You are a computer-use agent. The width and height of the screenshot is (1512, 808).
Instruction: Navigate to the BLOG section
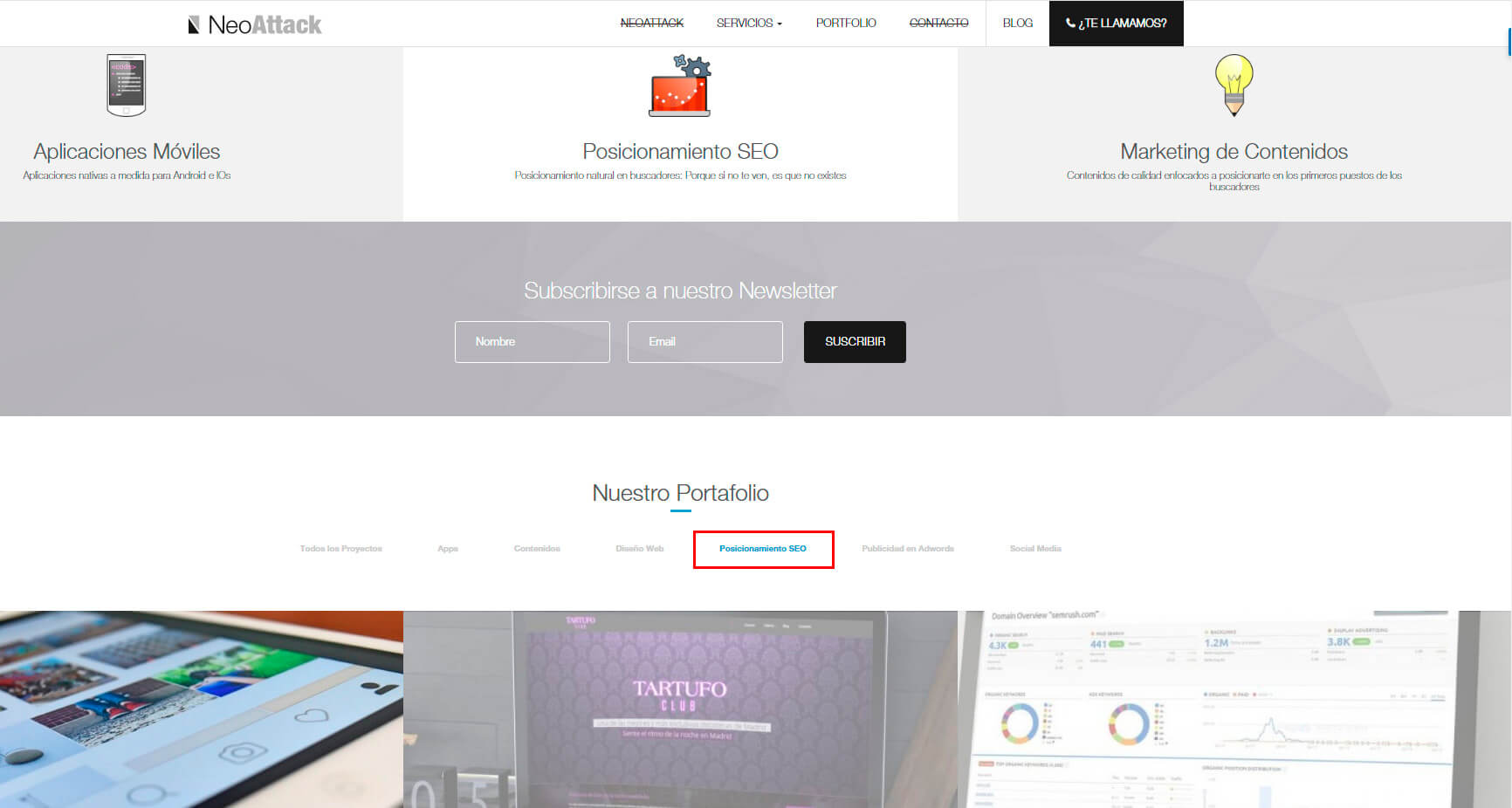point(1016,23)
